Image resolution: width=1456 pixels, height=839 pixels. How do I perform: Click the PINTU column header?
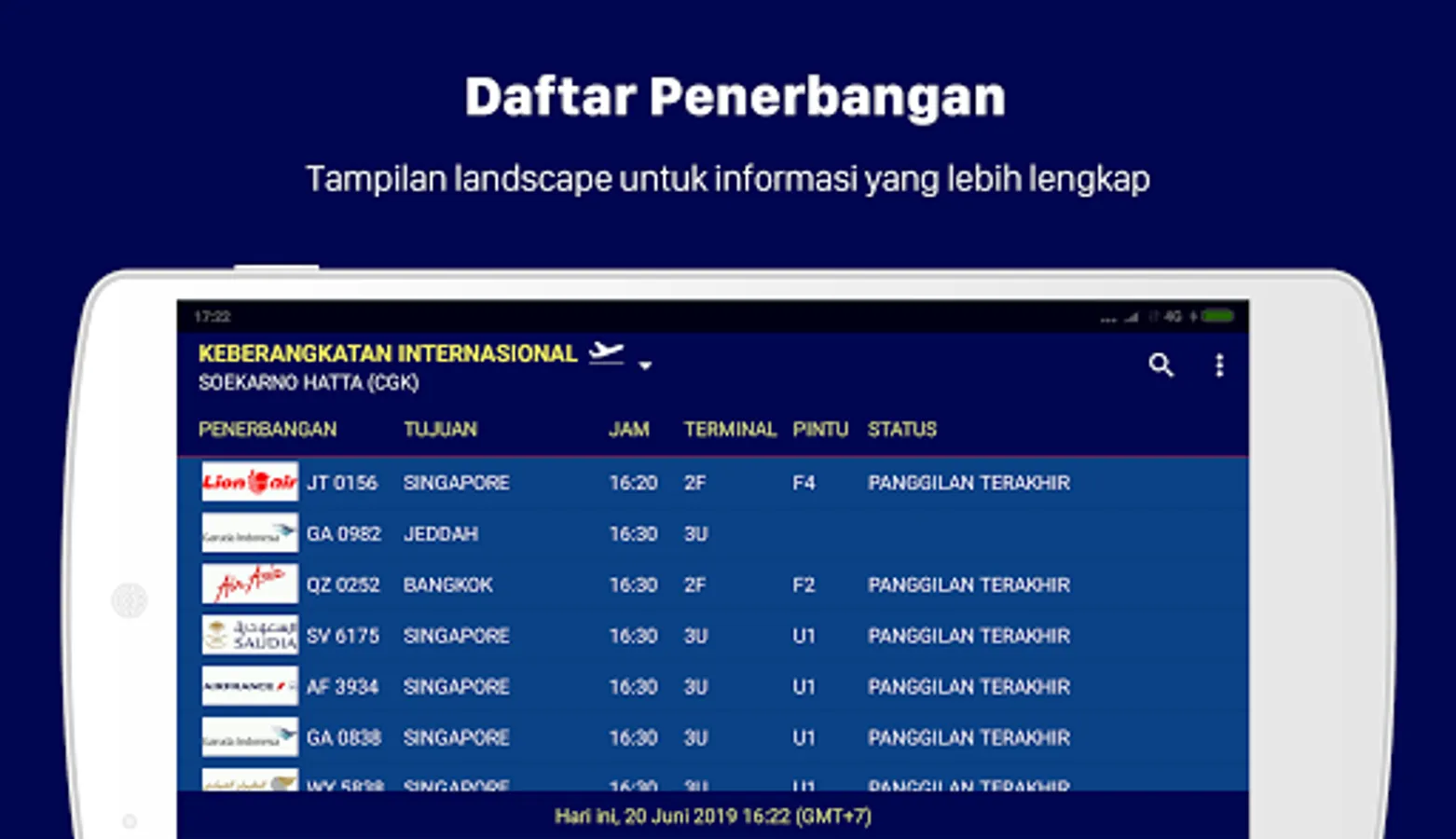tap(820, 430)
